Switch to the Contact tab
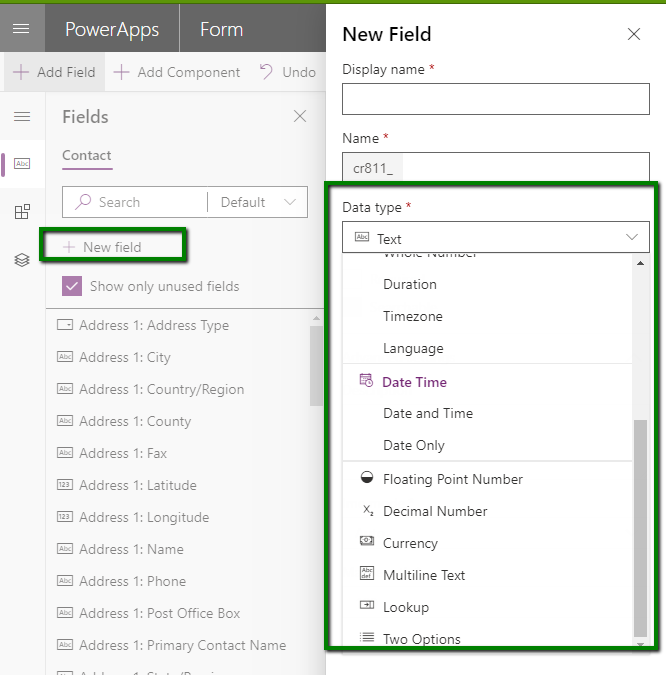The height and width of the screenshot is (675, 666). [x=87, y=155]
